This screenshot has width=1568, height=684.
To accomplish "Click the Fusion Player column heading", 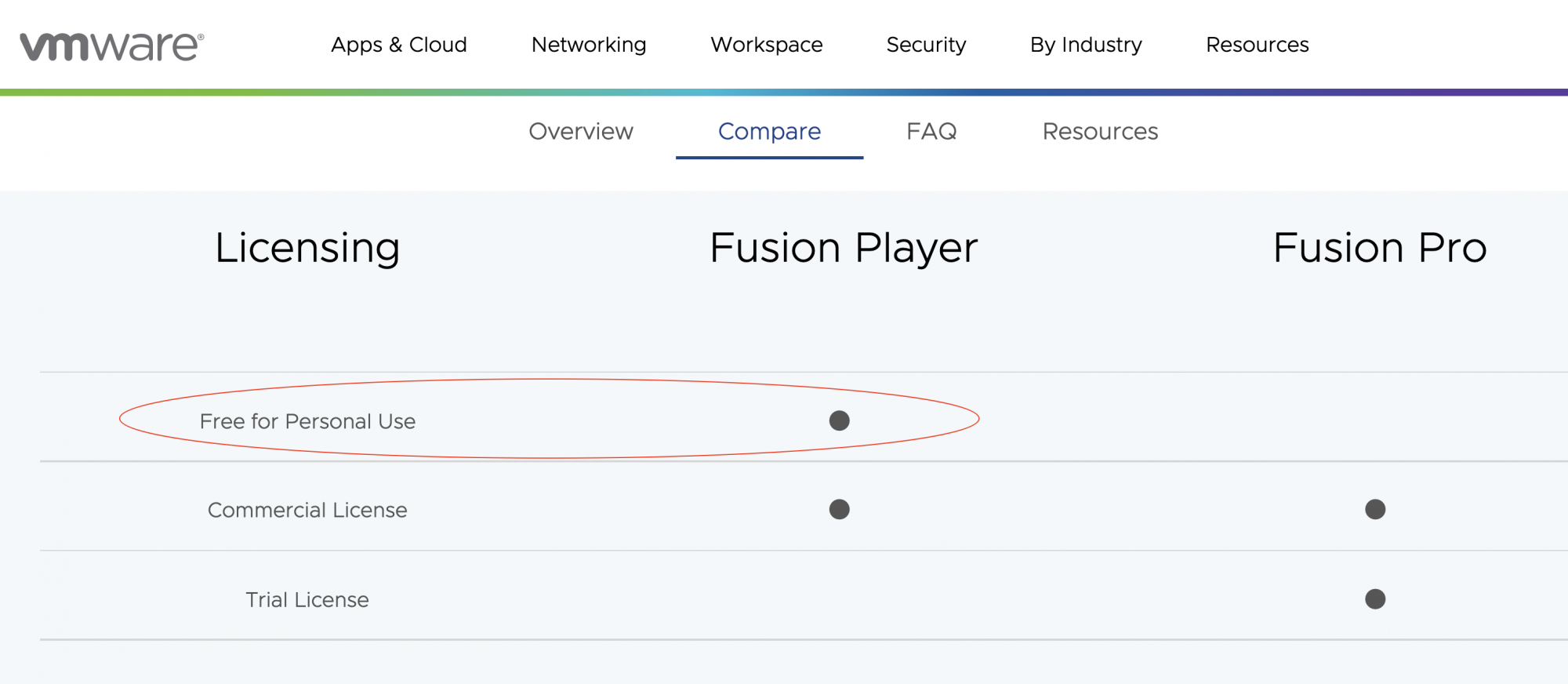I will [844, 248].
